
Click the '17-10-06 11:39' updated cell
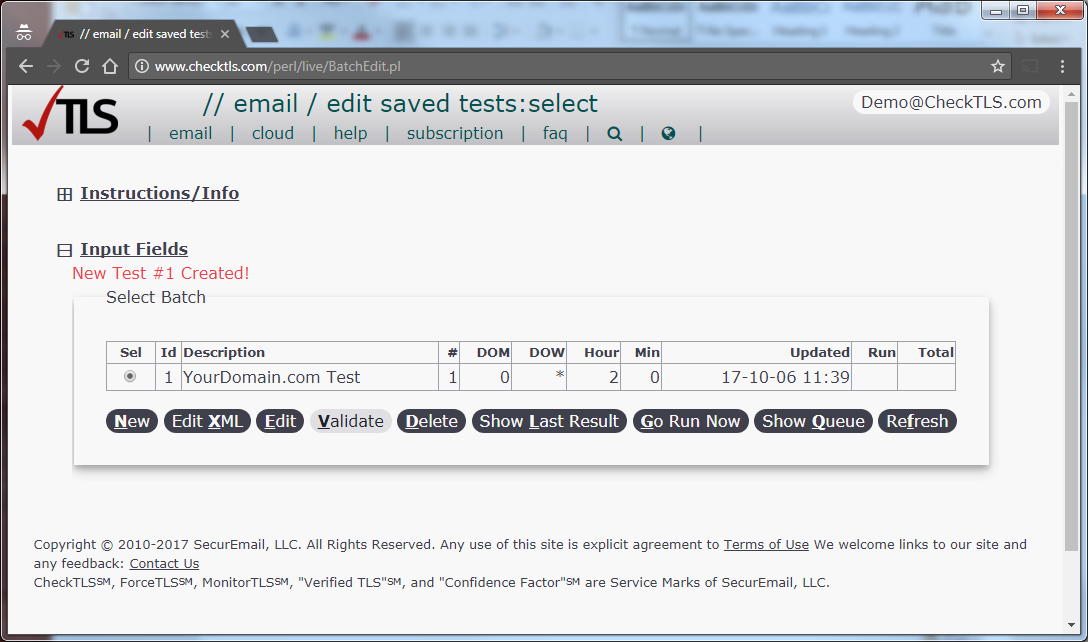pyautogui.click(x=756, y=377)
